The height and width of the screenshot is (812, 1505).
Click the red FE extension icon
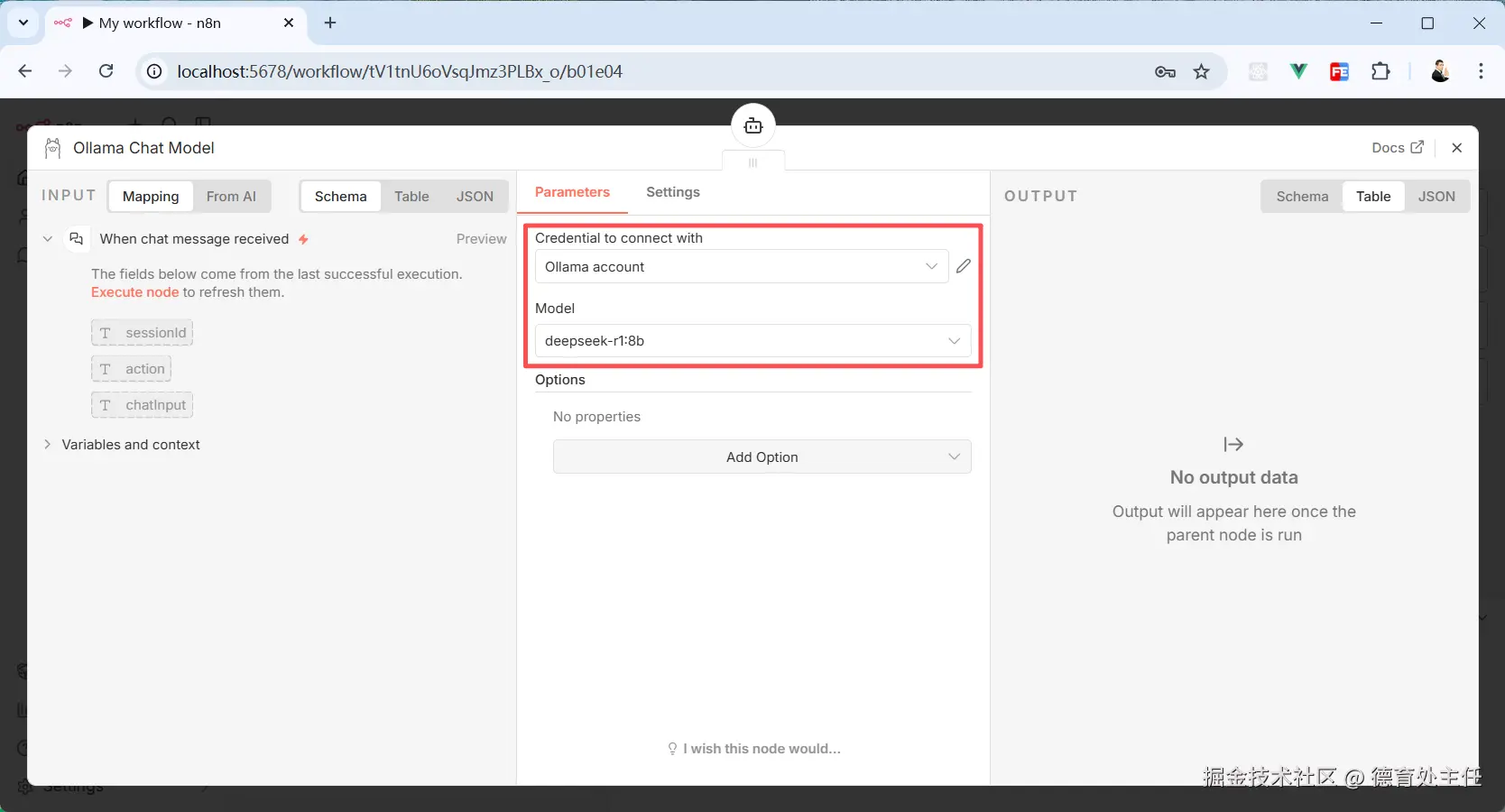click(1339, 72)
